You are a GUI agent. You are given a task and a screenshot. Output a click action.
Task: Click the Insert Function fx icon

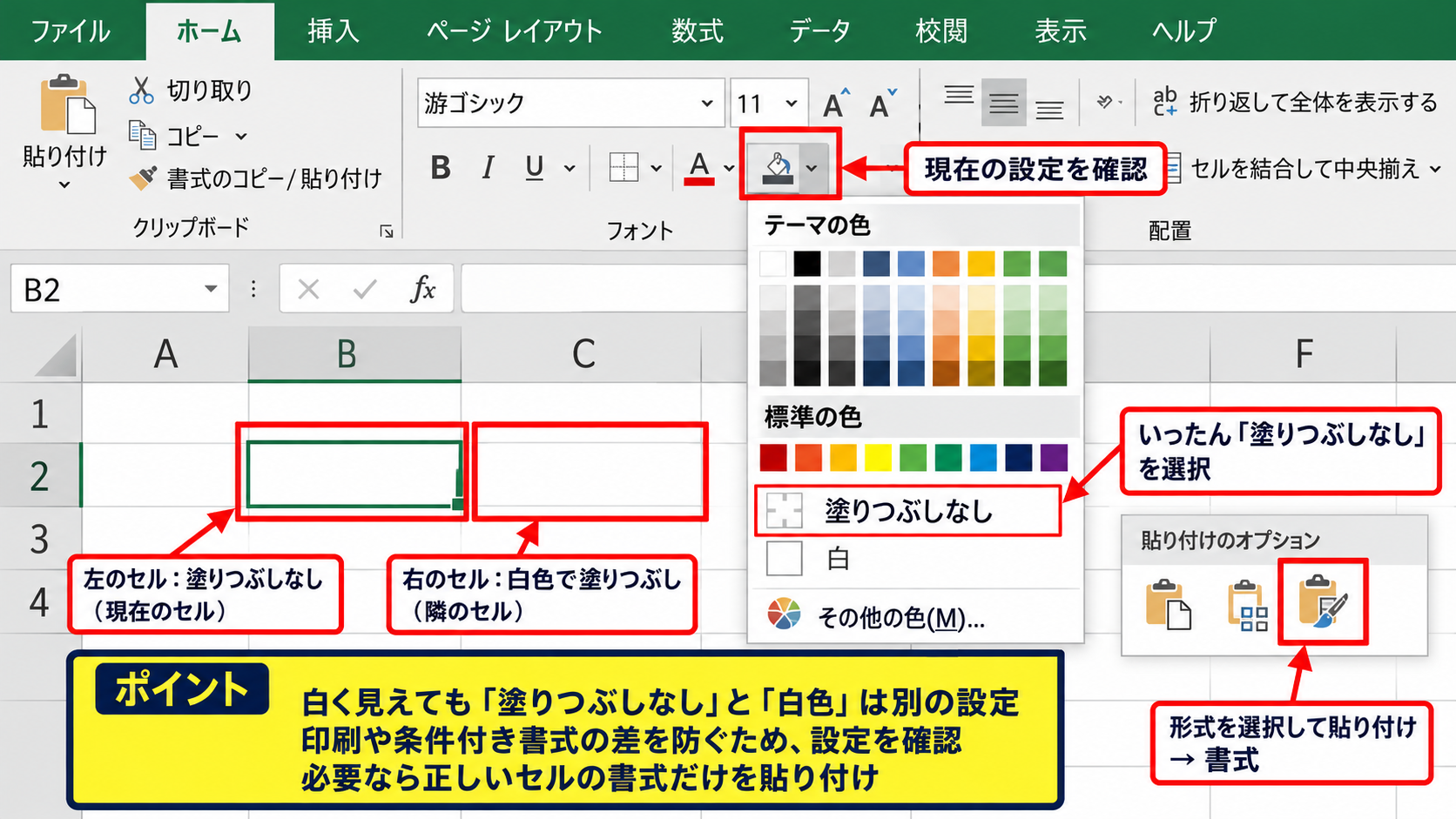[423, 289]
